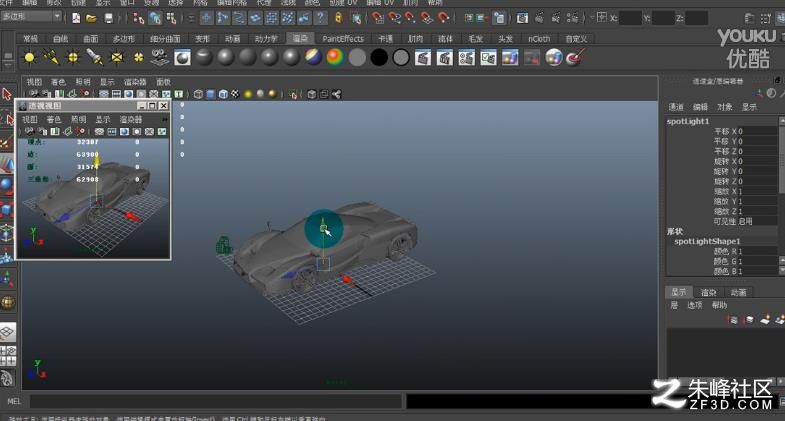785x421 pixels.
Task: Click the 平移 X value field
Action: (x=760, y=131)
